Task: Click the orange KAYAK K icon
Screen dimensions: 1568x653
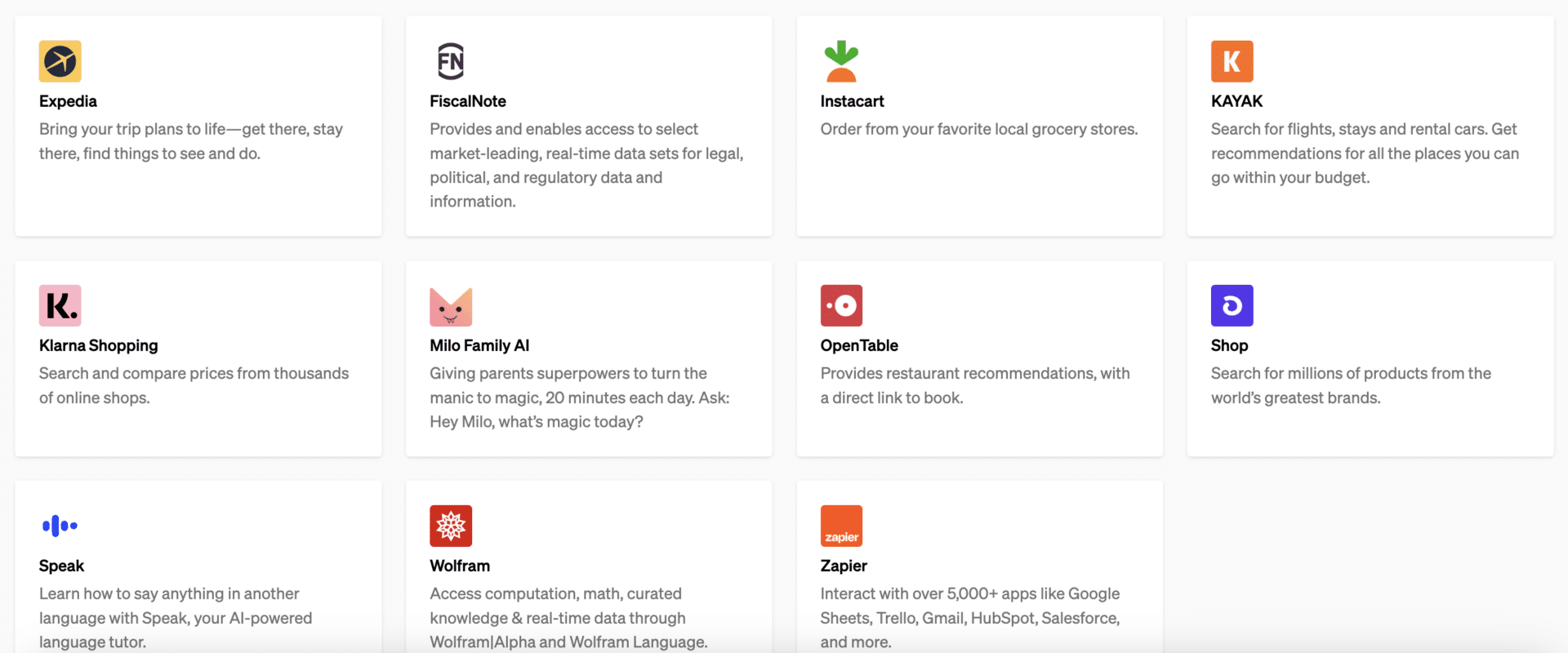Action: coord(1232,61)
